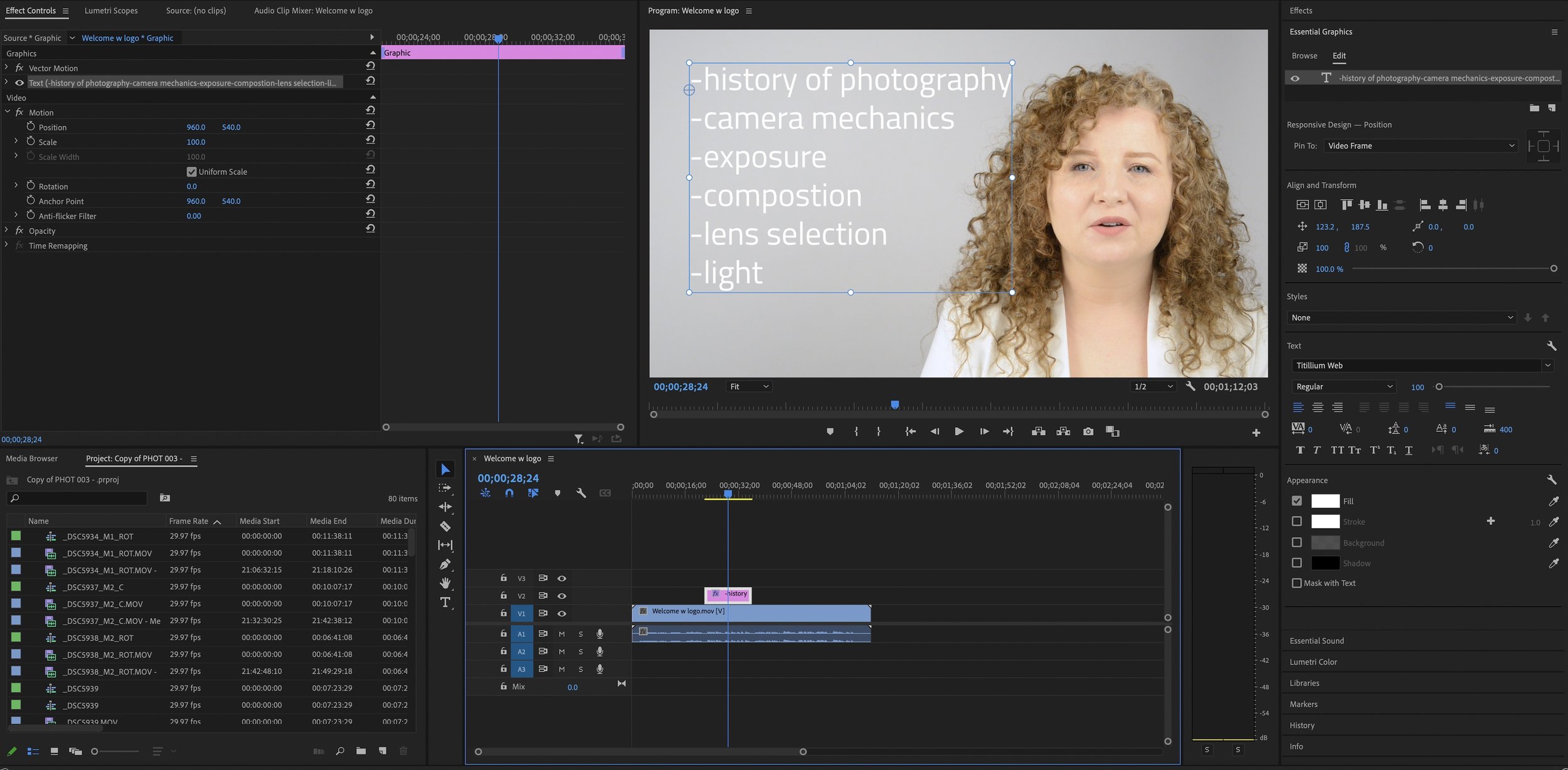
Task: Open Pin To Video Frame dropdown
Action: pos(1420,145)
